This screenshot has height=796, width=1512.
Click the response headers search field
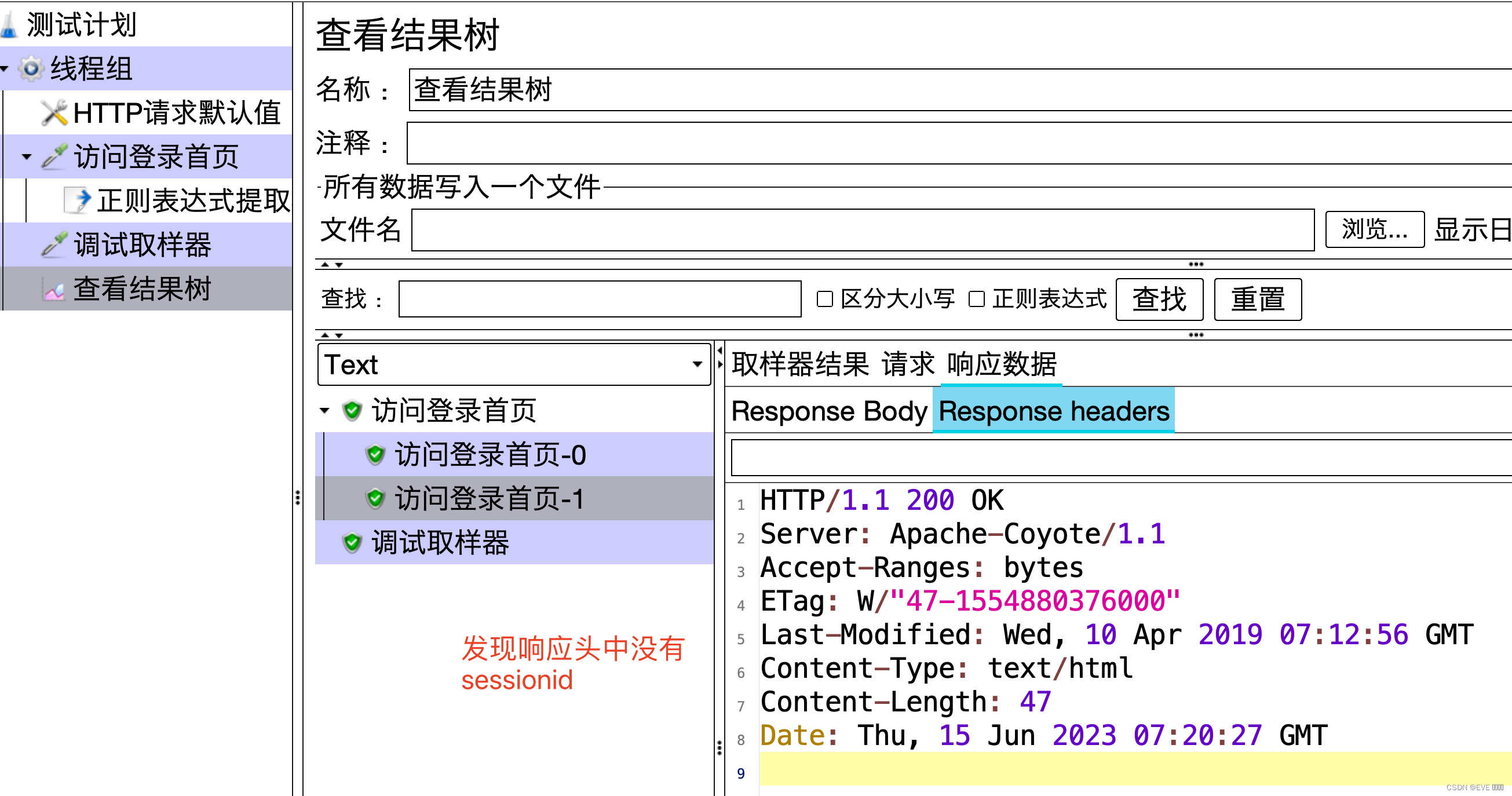[1122, 458]
